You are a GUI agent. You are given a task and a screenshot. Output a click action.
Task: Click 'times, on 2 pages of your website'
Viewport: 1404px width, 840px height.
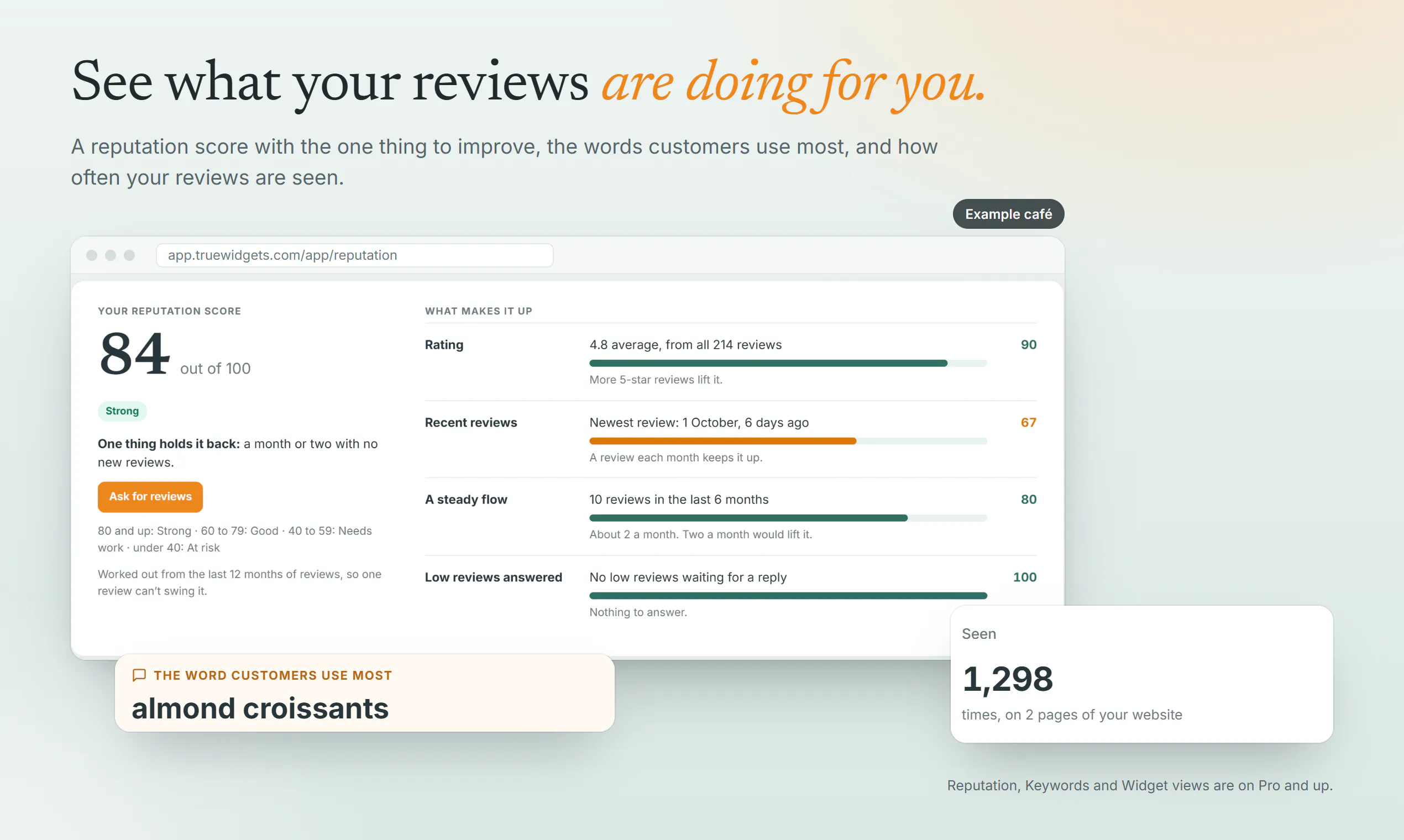coord(1072,715)
